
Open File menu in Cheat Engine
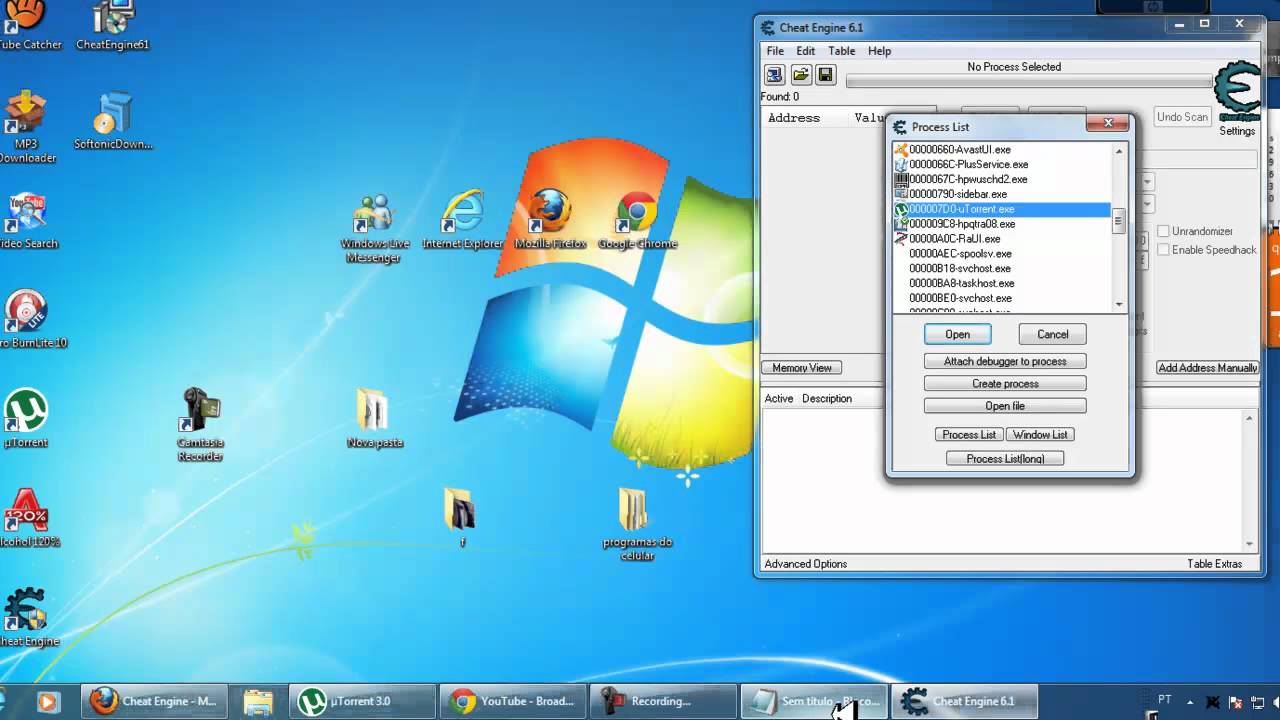tap(775, 51)
